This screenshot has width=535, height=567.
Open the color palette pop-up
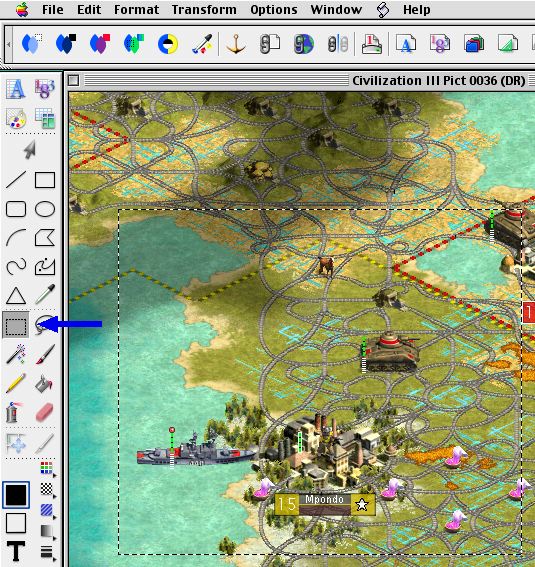click(x=48, y=469)
